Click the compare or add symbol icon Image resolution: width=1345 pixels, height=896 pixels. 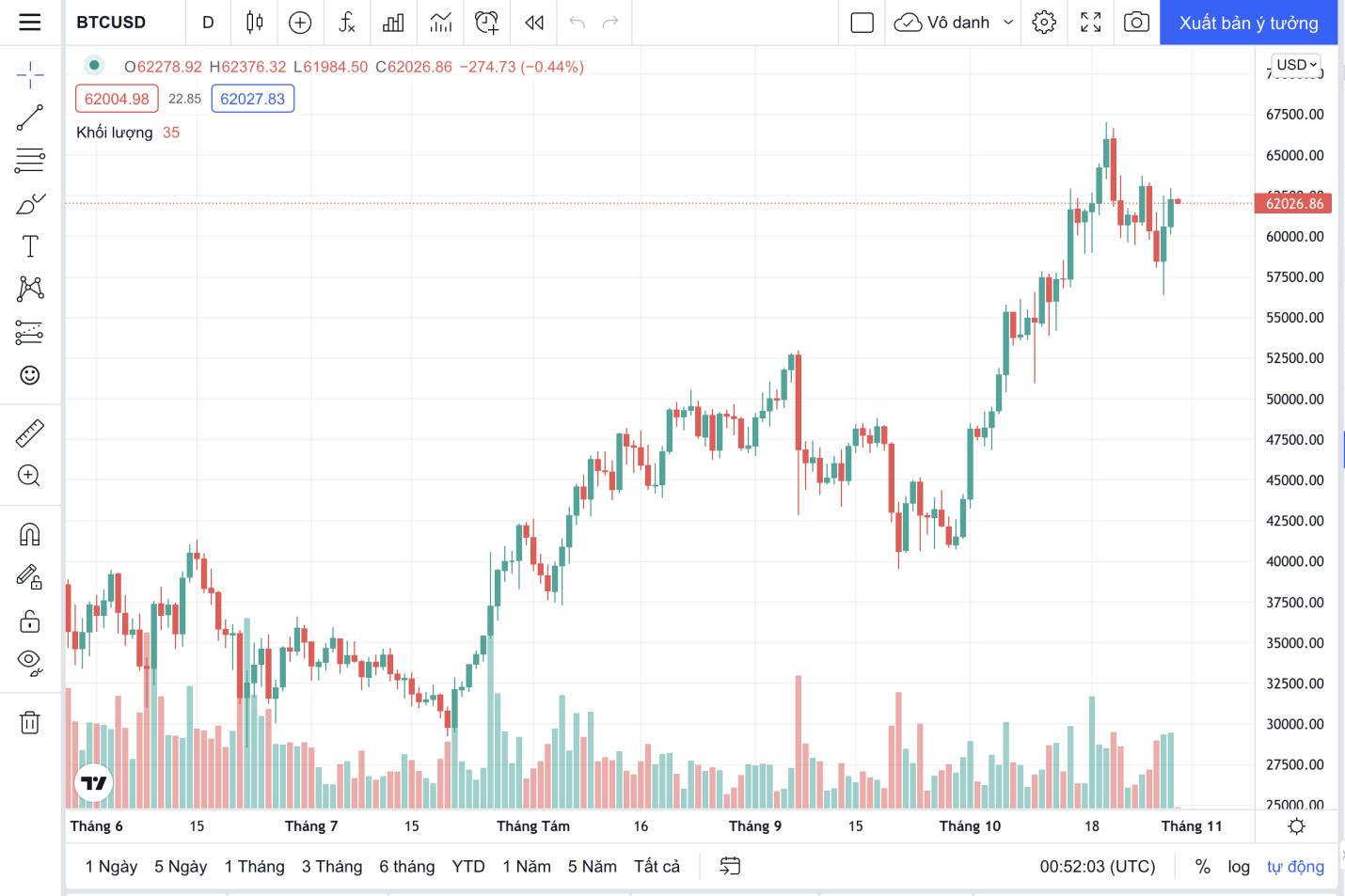click(300, 23)
